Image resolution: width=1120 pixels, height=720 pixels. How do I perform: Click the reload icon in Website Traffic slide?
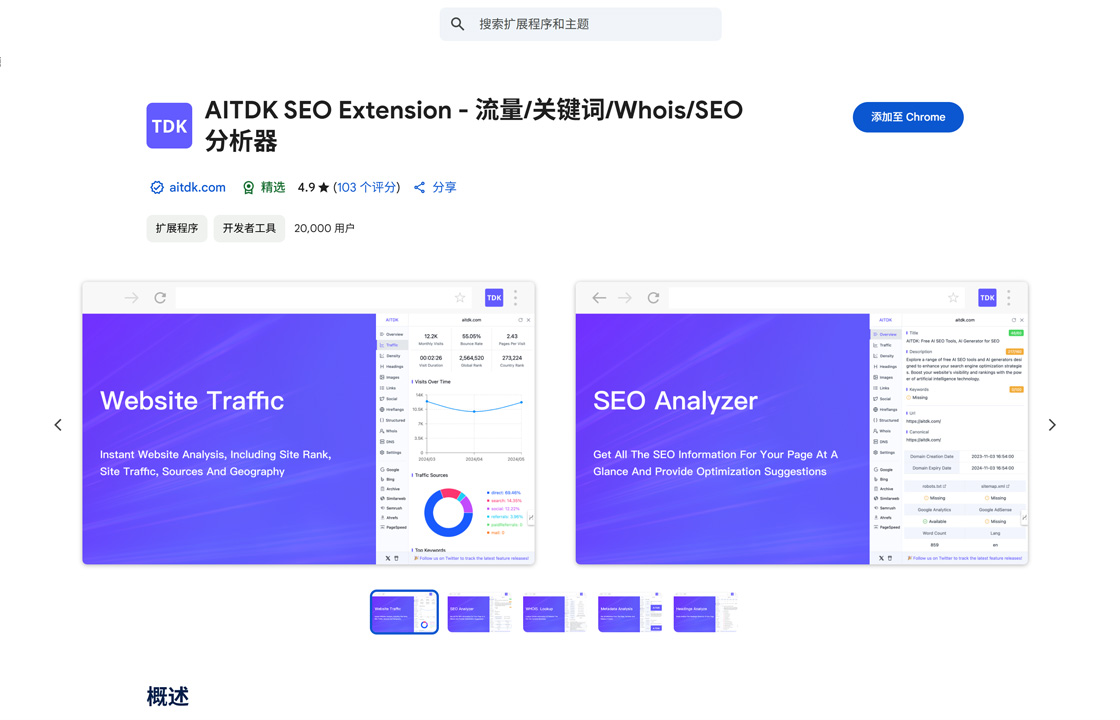[160, 298]
